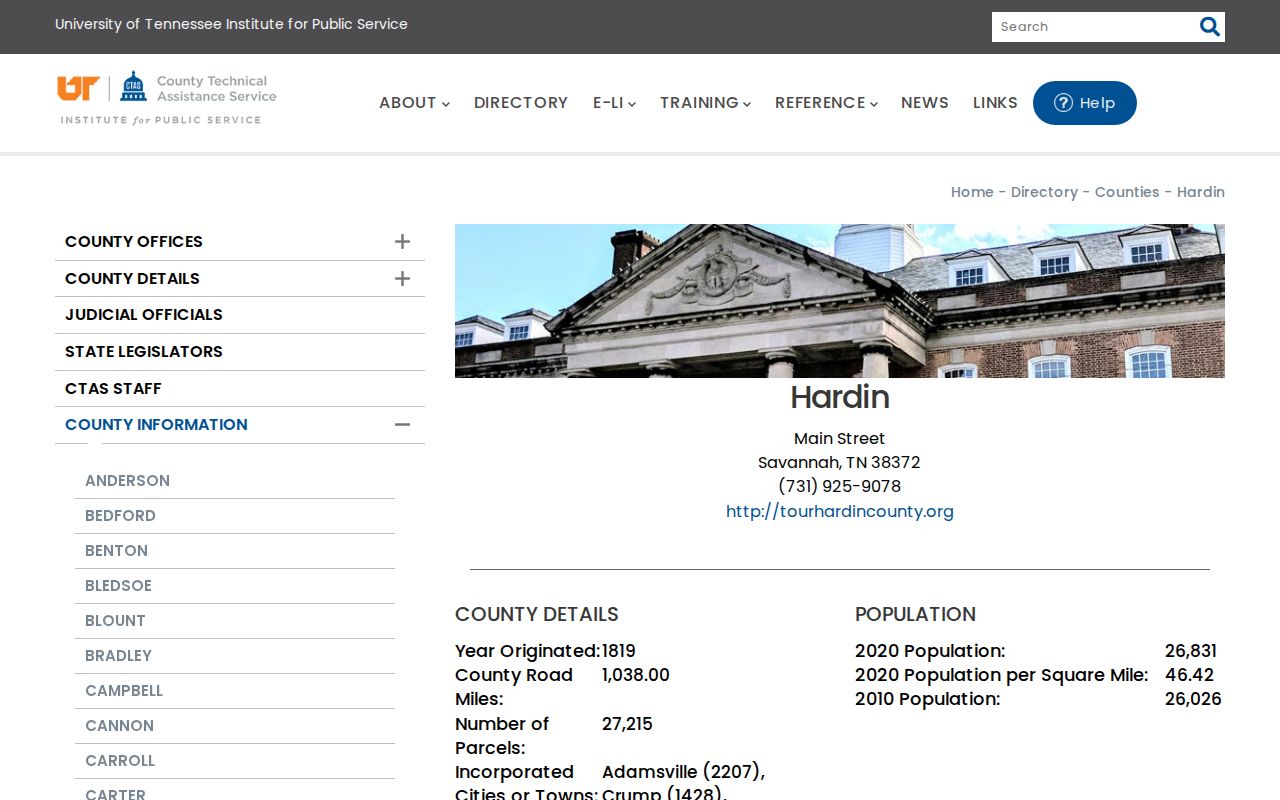Screen dimensions: 1280x800
Task: Open the TRAINING dropdown menu
Action: point(705,103)
